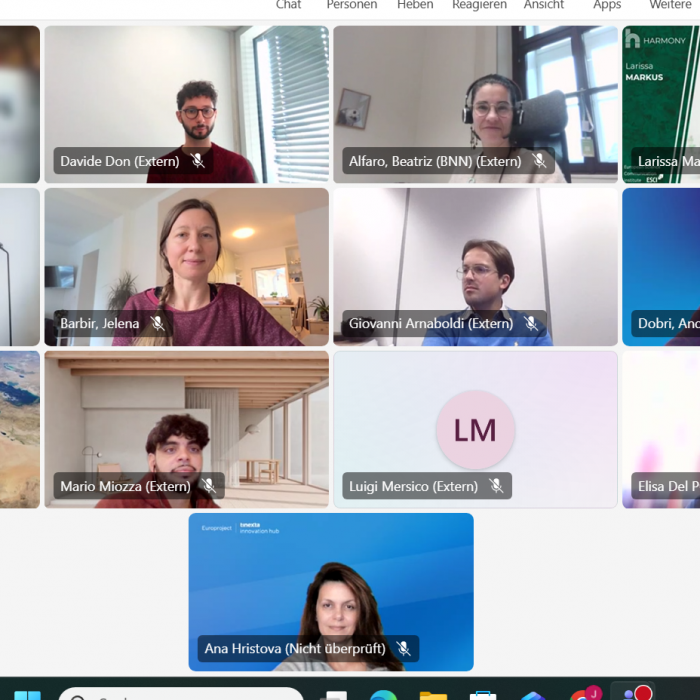
Task: Click Mario Miozza's muted microphone icon
Action: [208, 486]
